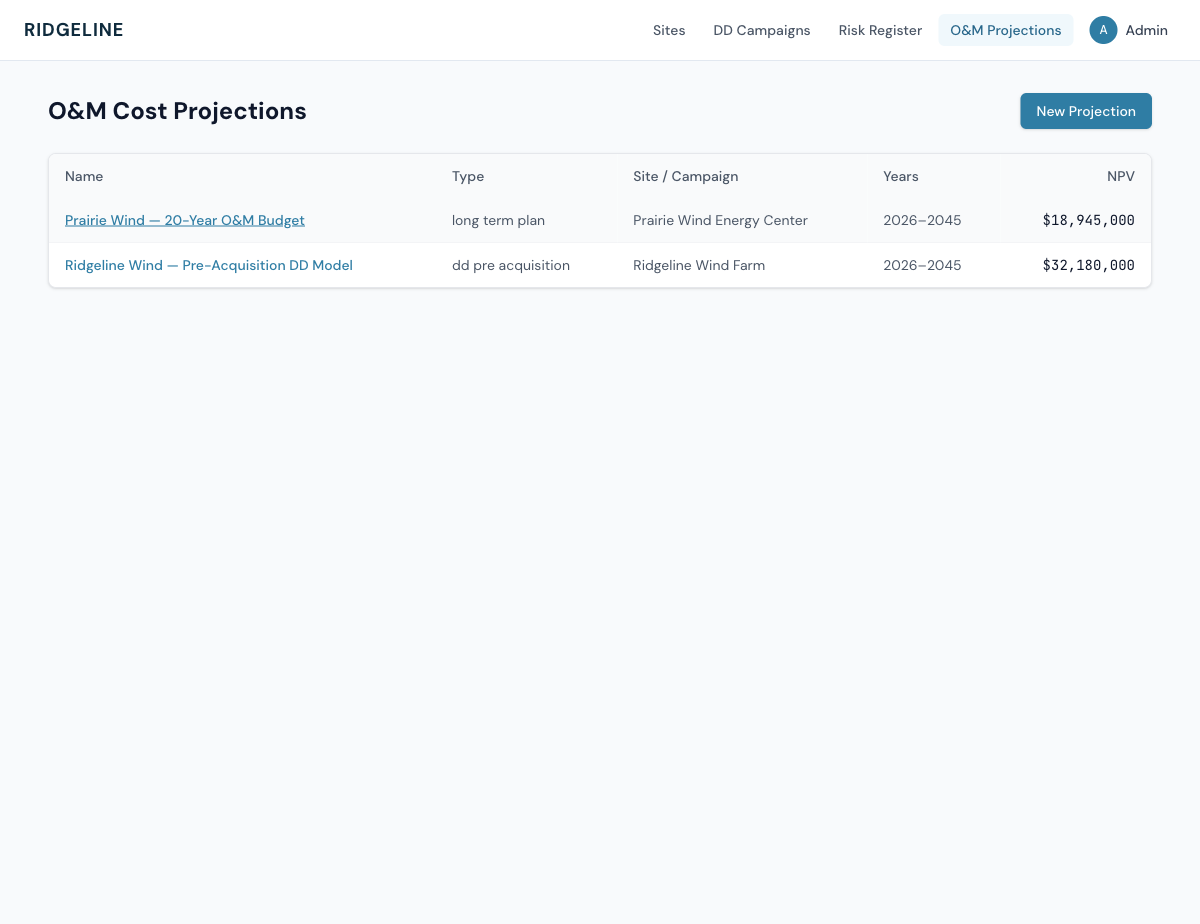1200x924 pixels.
Task: Select the O&M Projections tab
Action: [x=1006, y=30]
